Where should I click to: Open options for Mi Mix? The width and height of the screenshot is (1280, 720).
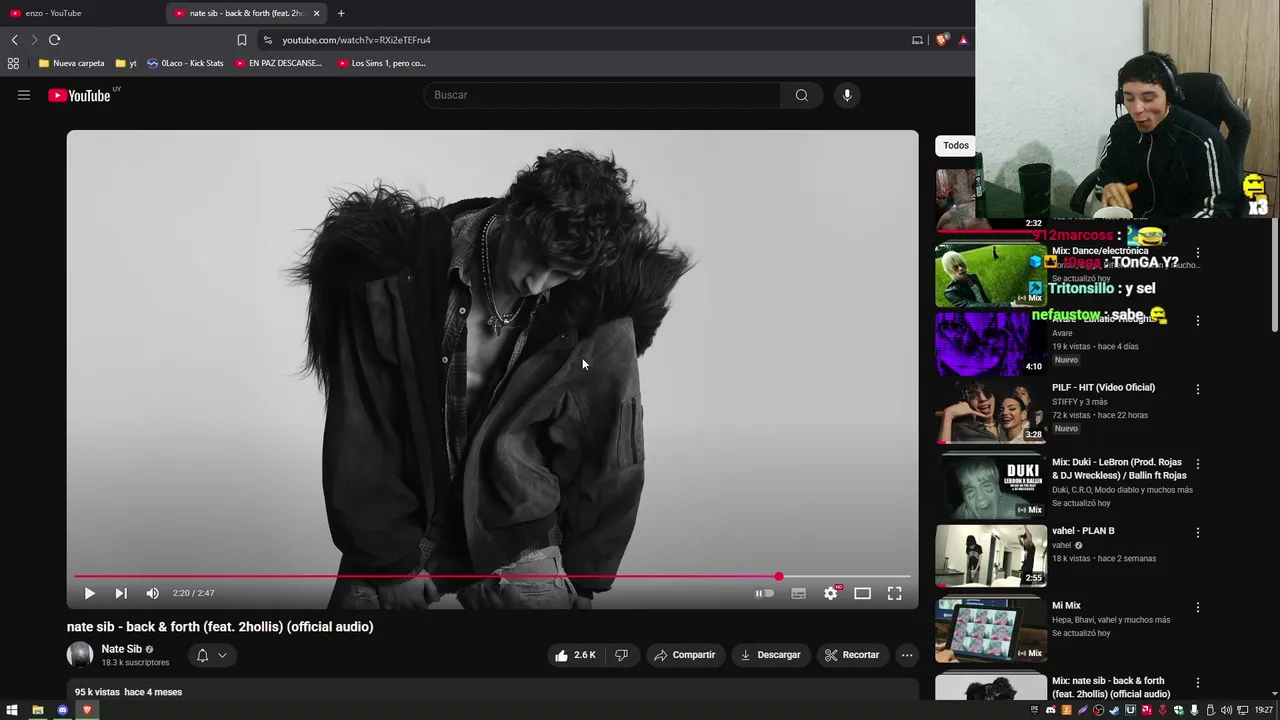point(1198,607)
